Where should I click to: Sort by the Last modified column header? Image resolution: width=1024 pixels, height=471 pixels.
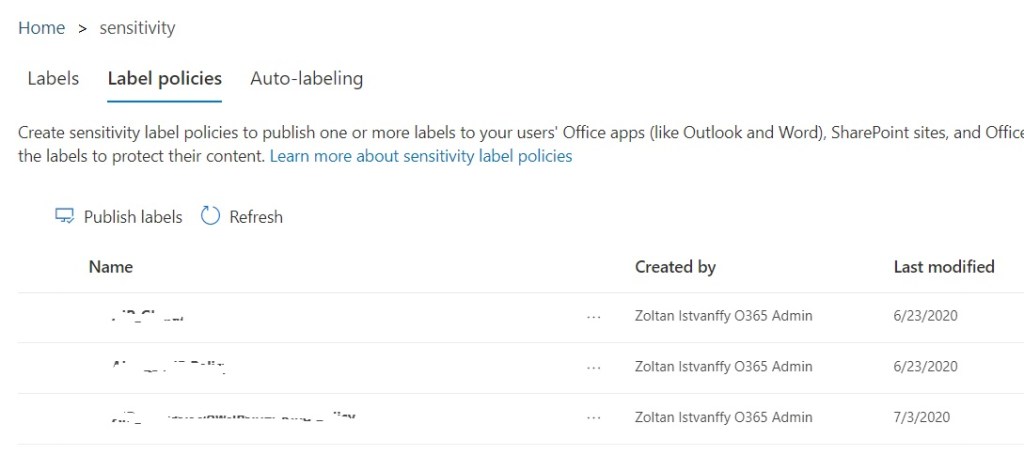943,267
